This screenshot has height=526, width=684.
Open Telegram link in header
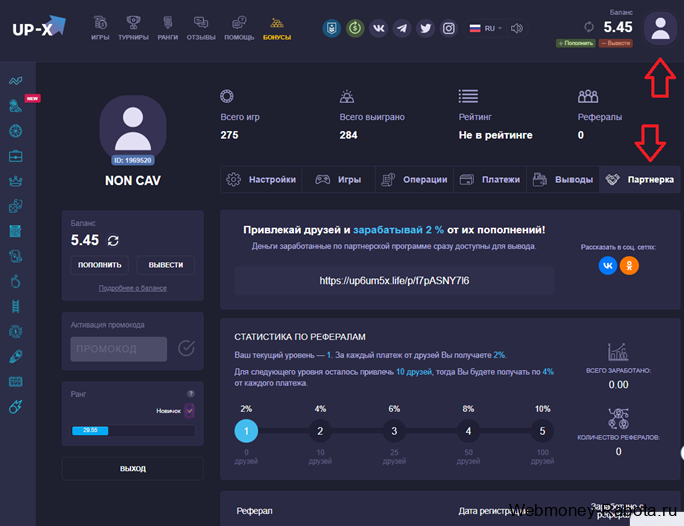(402, 28)
